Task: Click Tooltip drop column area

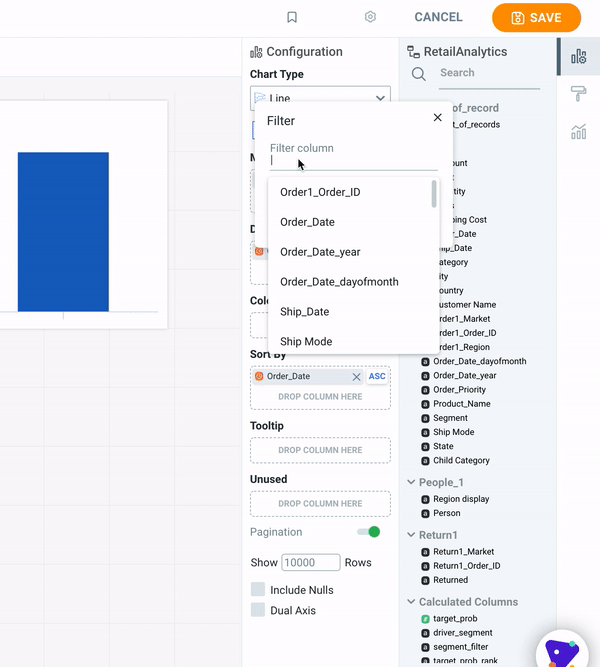Action: [x=320, y=450]
